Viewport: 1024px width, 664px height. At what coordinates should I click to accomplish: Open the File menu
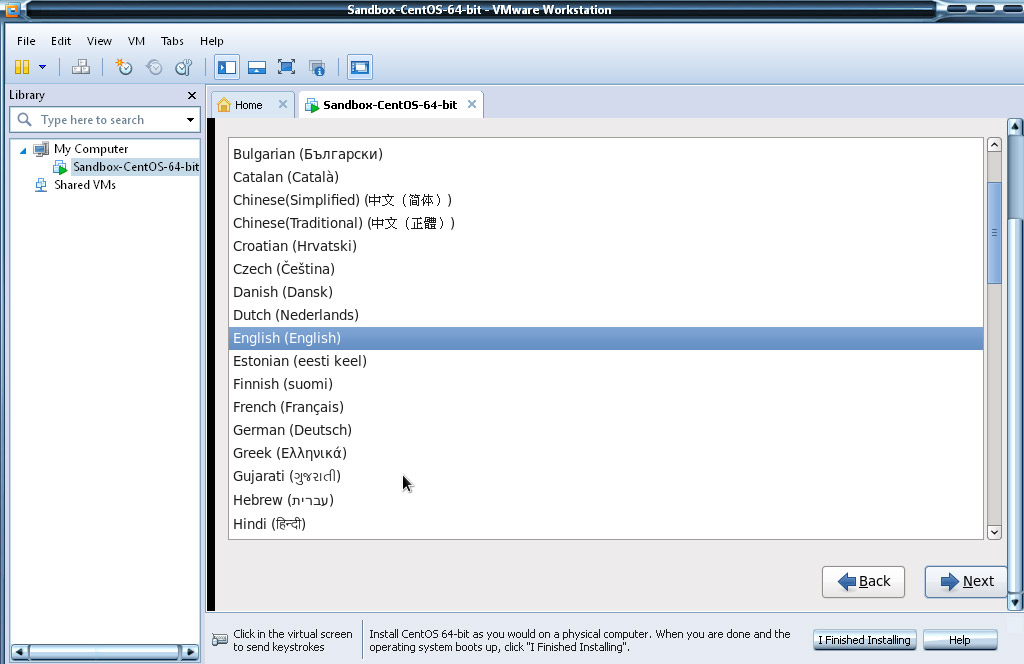[26, 41]
